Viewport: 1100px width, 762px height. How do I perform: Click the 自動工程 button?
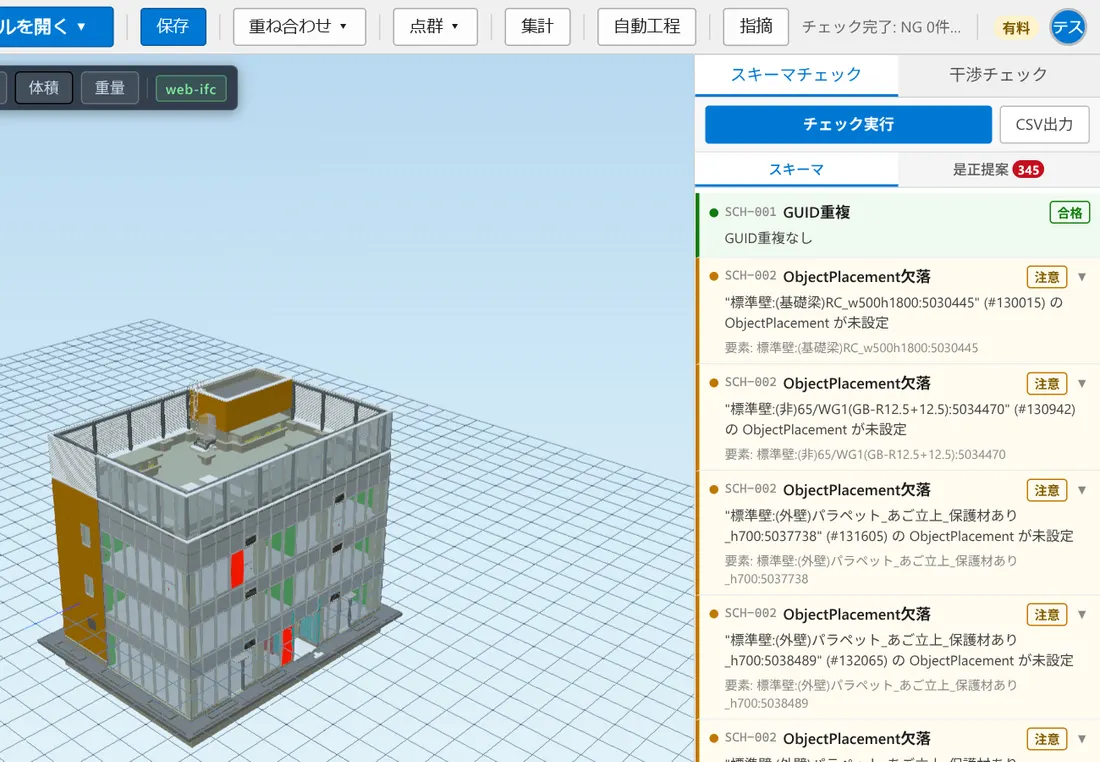[x=647, y=27]
